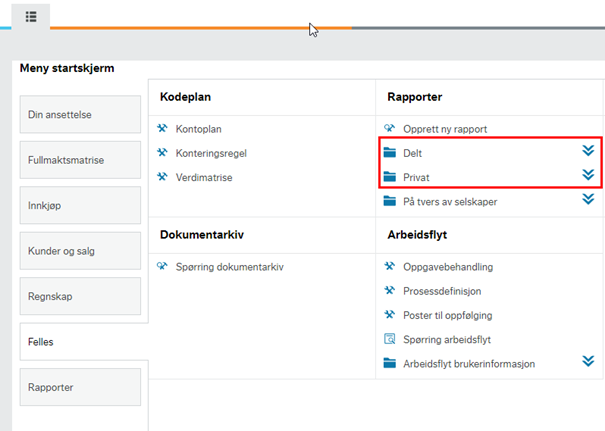The image size is (605, 431).
Task: Click the Delt folder icon
Action: 390,153
